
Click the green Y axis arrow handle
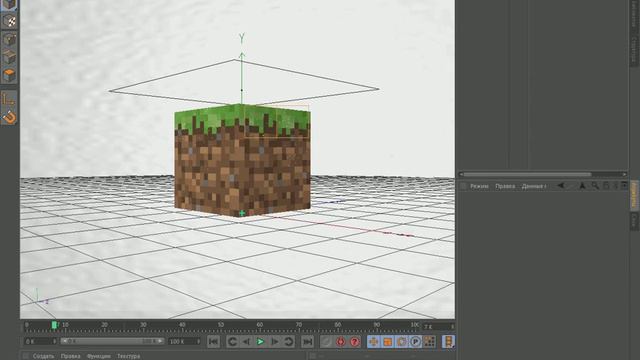click(x=242, y=56)
